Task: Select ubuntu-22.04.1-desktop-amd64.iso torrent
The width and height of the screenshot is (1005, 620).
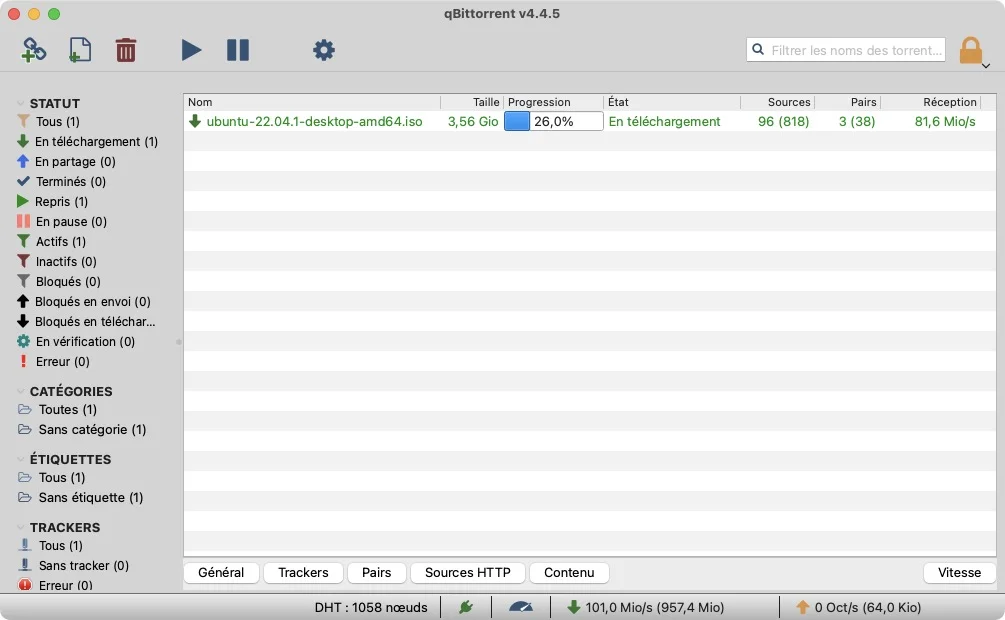Action: click(314, 122)
